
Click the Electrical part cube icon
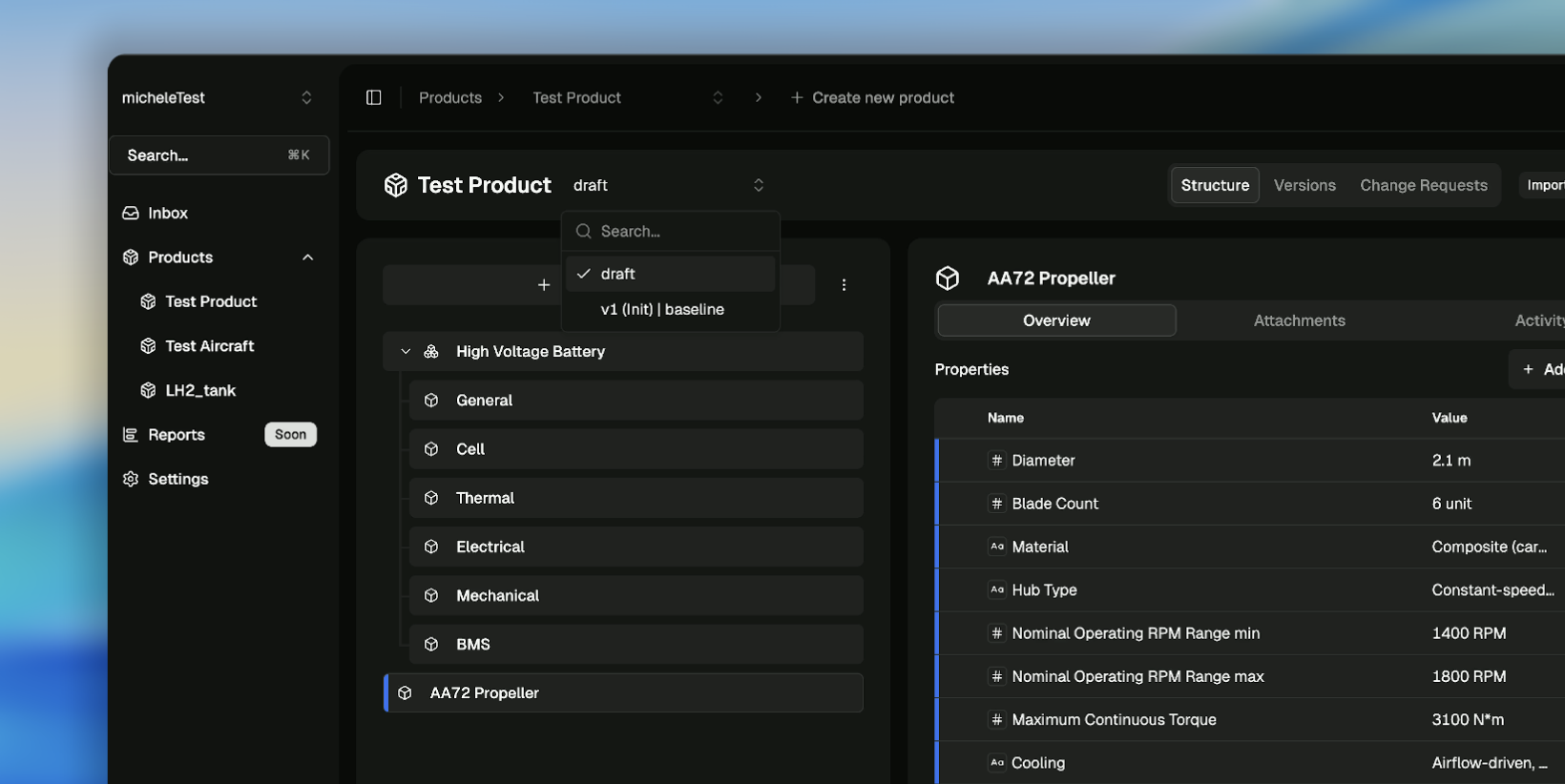tap(431, 547)
